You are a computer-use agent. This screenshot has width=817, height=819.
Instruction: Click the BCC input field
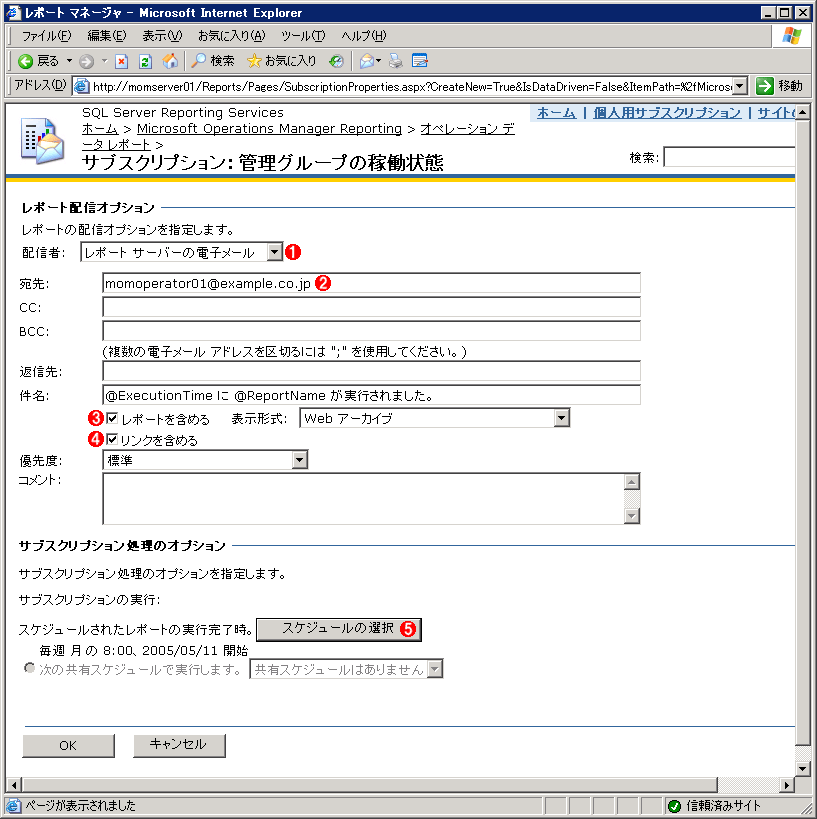pos(371,331)
